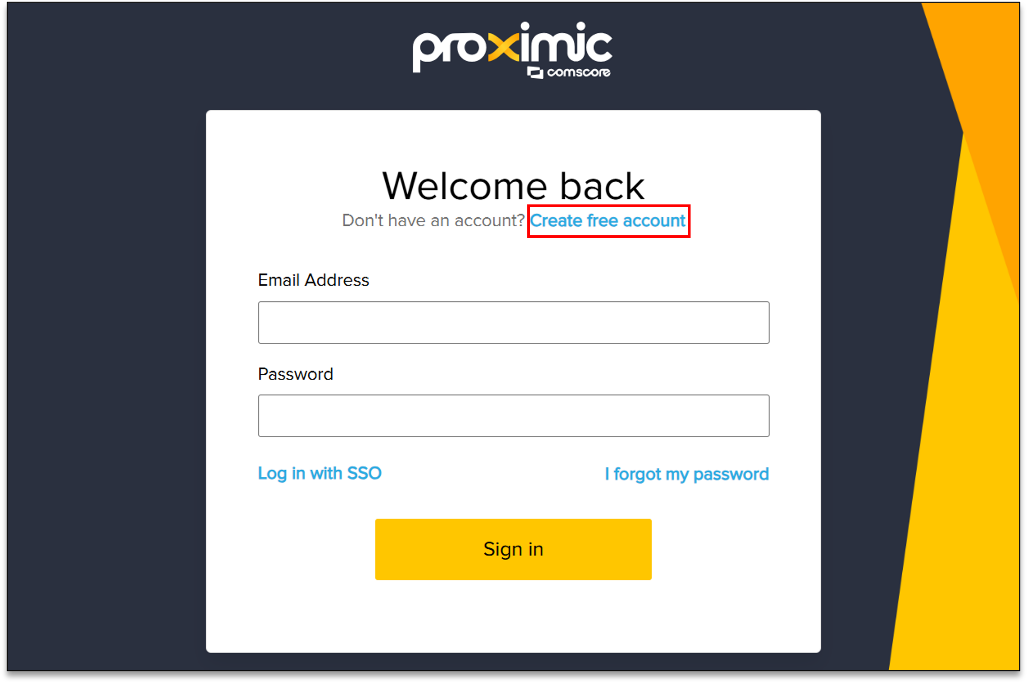
Task: Click the Password field label
Action: click(295, 374)
